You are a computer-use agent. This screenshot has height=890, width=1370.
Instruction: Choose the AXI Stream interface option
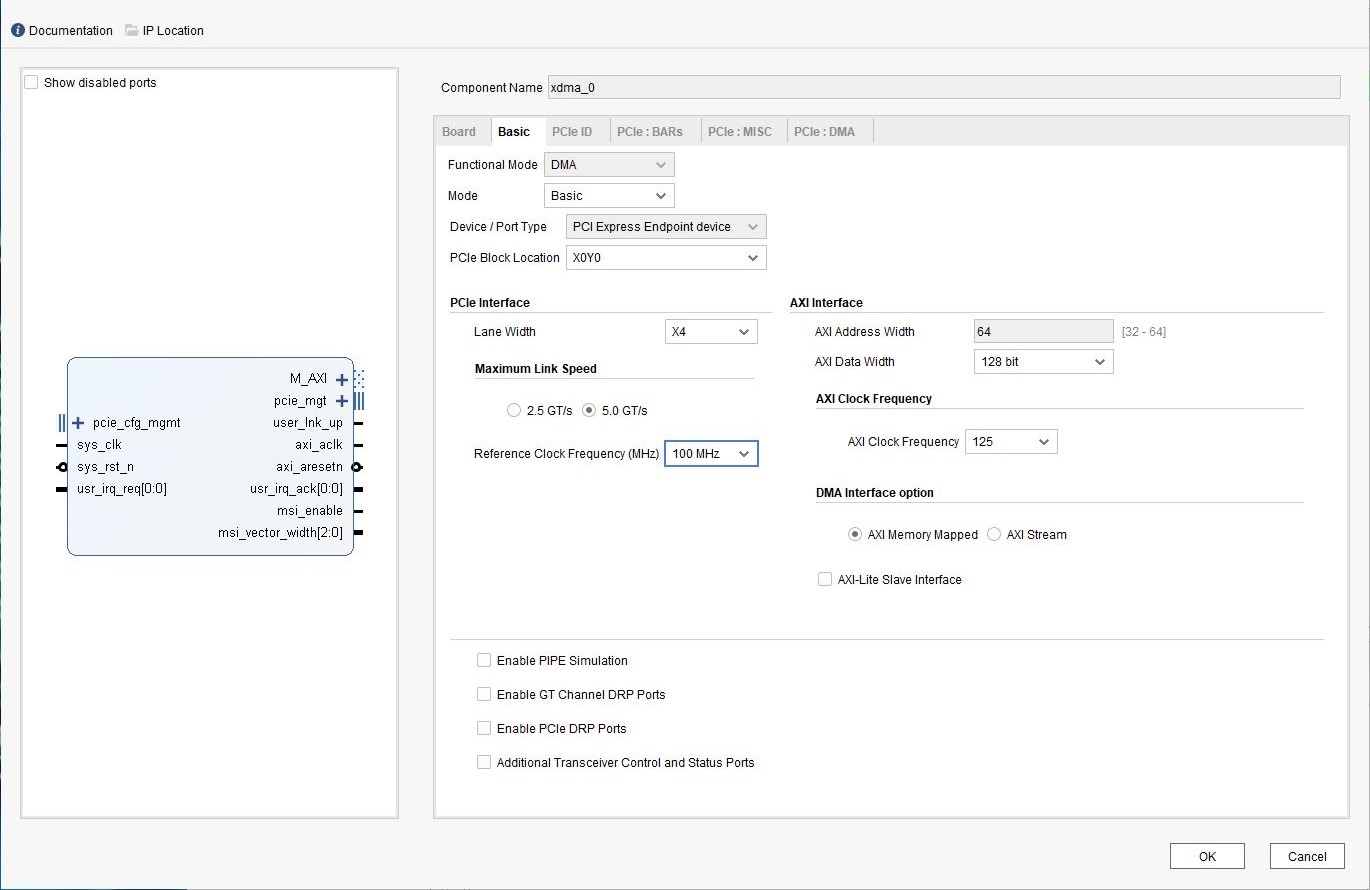point(994,534)
